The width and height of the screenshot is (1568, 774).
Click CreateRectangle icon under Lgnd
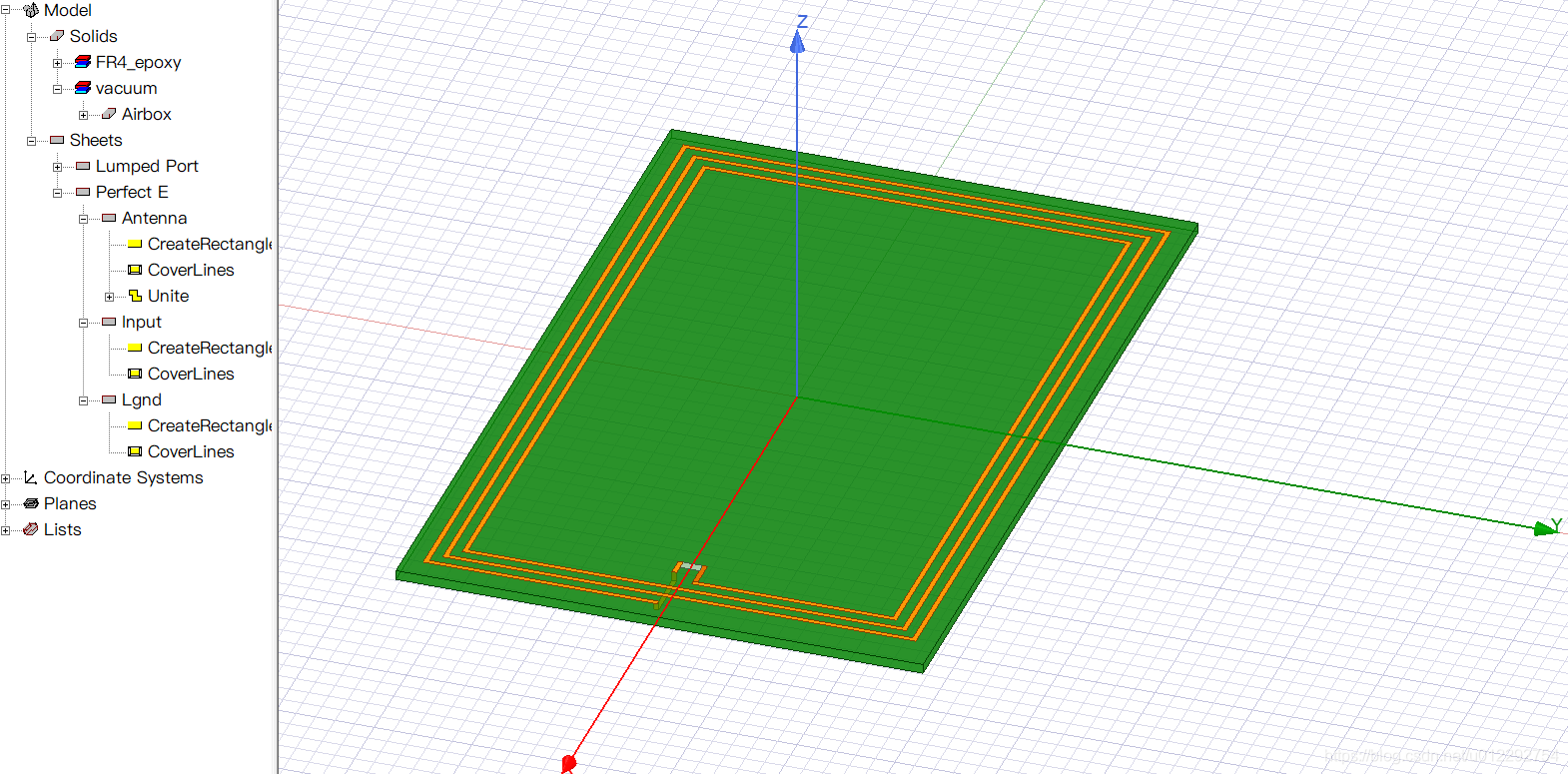[x=135, y=425]
